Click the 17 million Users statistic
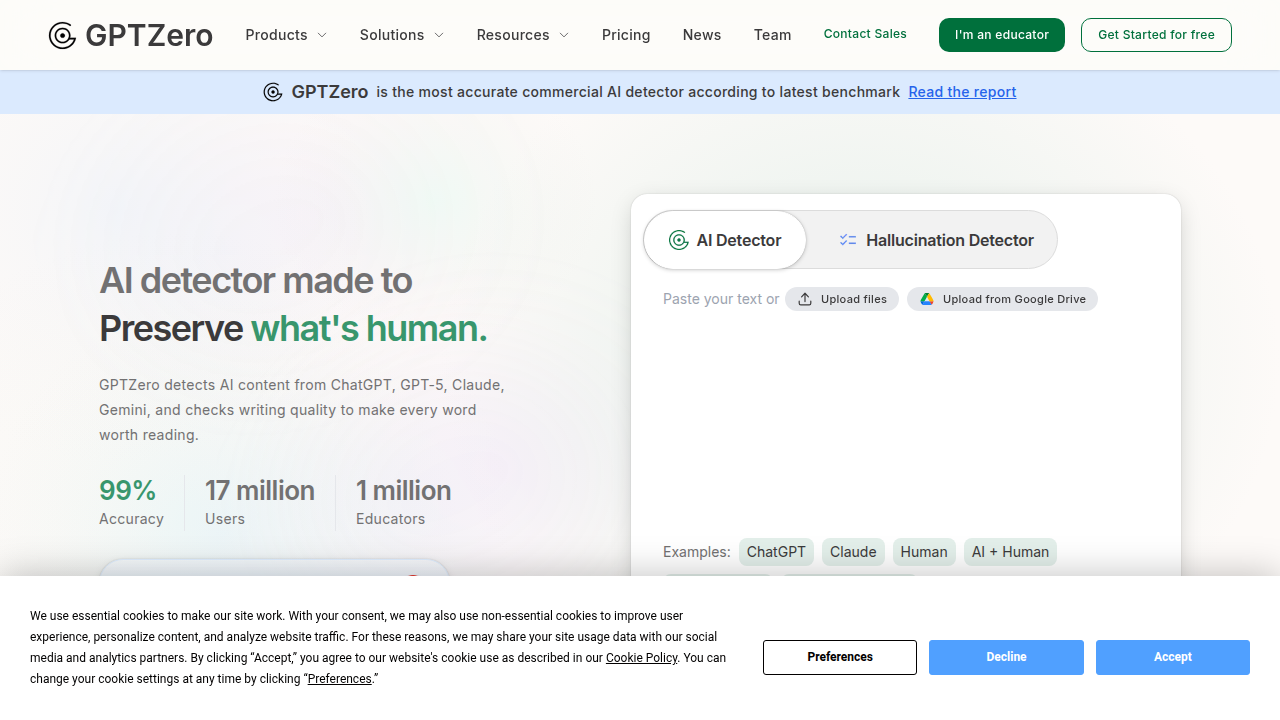Image resolution: width=1280 pixels, height=720 pixels. (x=260, y=503)
